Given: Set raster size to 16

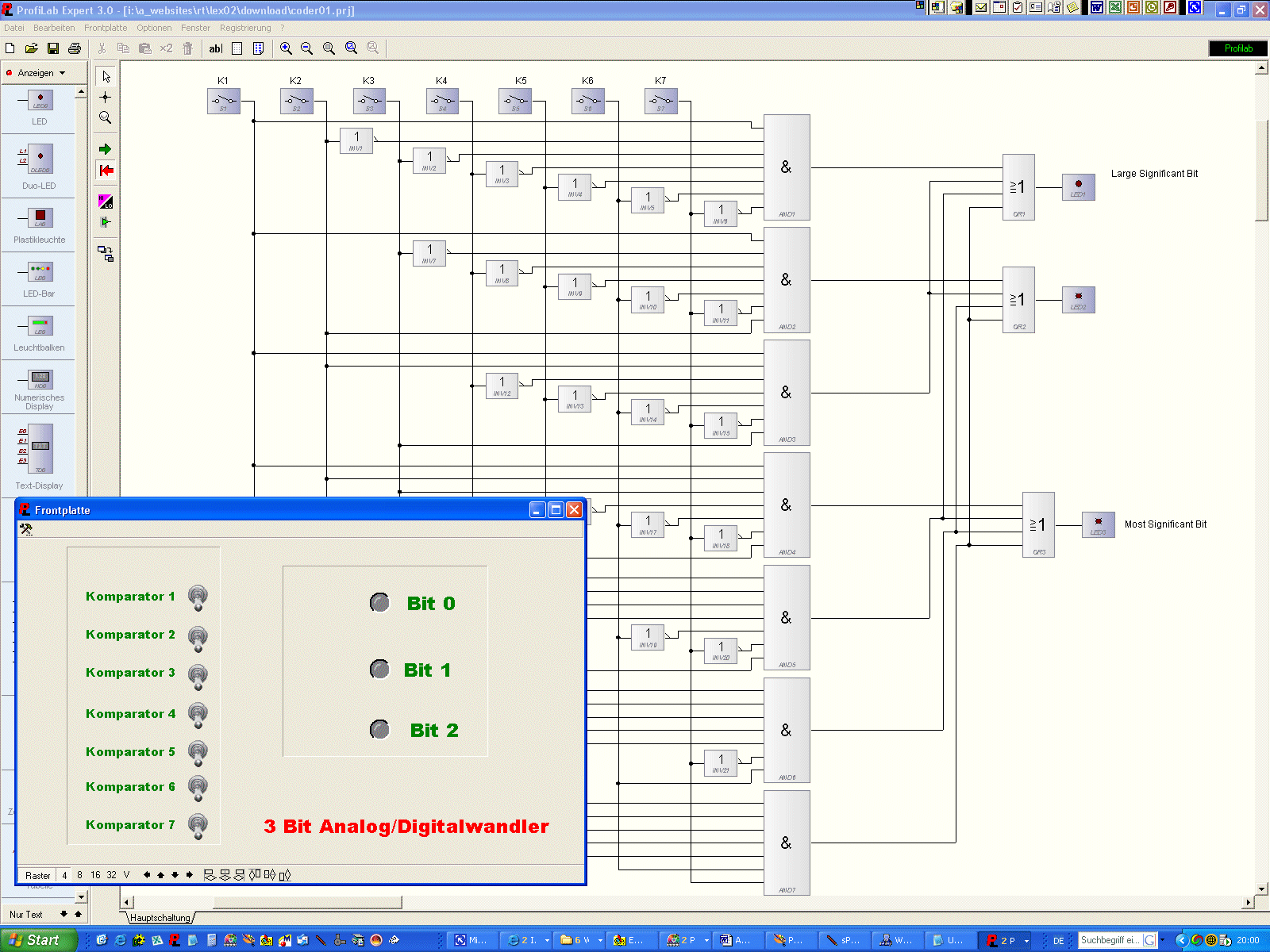Looking at the screenshot, I should click(x=95, y=875).
